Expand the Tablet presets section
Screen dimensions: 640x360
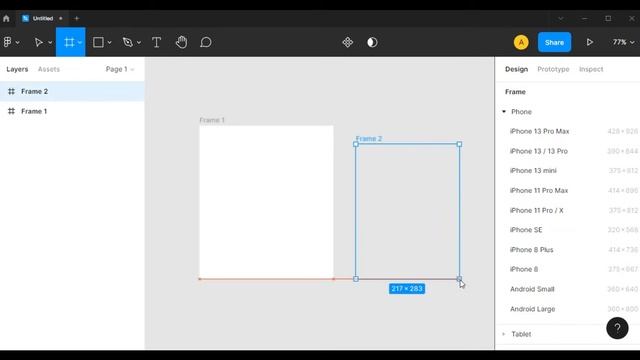point(504,334)
